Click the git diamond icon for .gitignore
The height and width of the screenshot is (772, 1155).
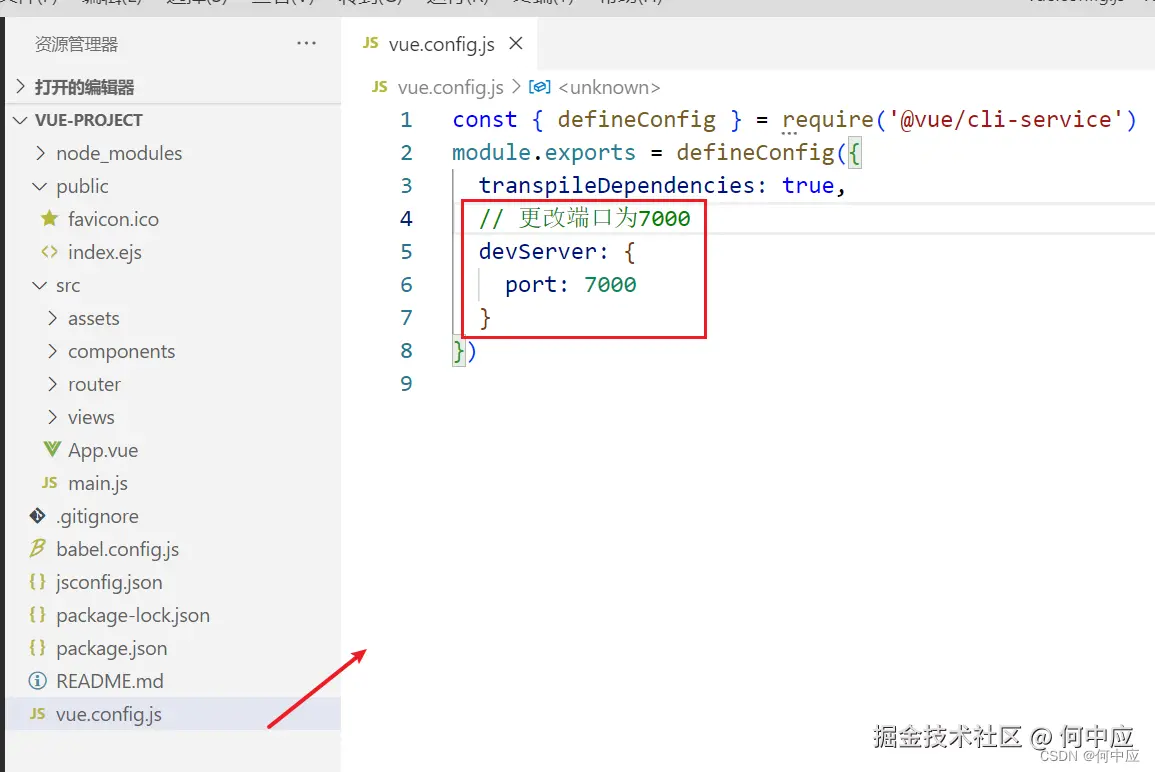point(38,516)
